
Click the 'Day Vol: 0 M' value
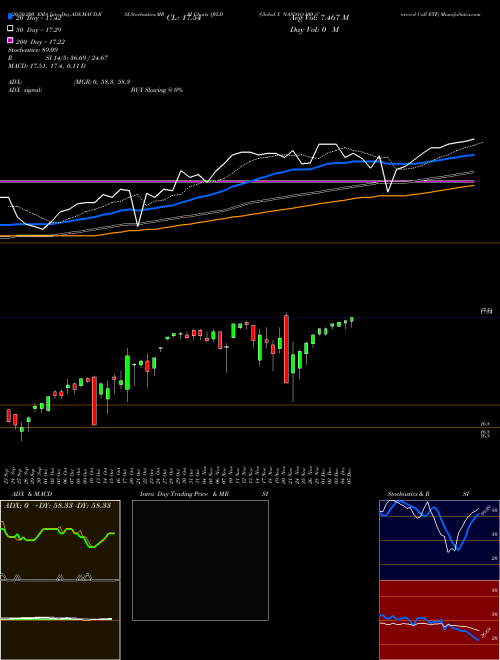click(314, 29)
